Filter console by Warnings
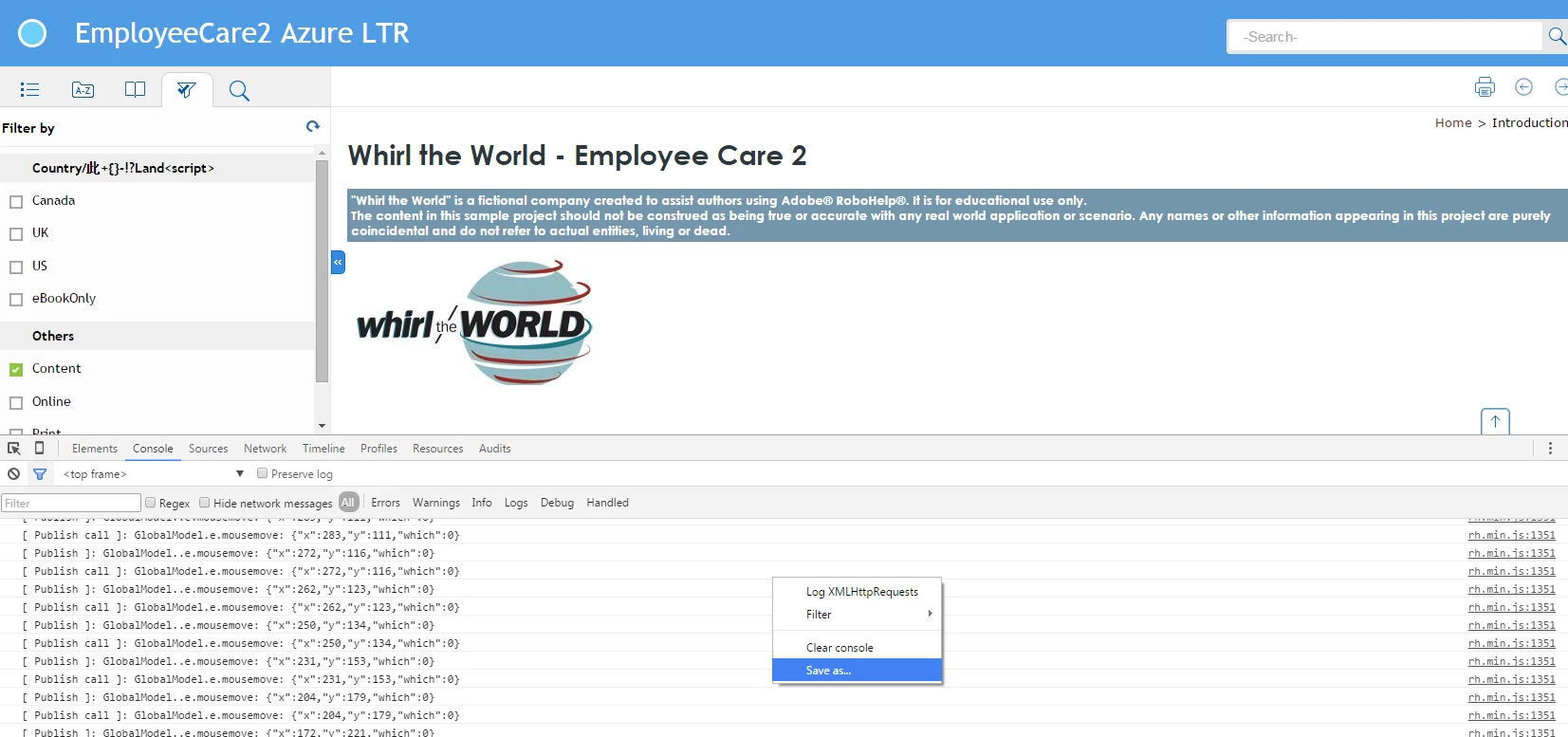Viewport: 1568px width, 737px height. point(436,503)
